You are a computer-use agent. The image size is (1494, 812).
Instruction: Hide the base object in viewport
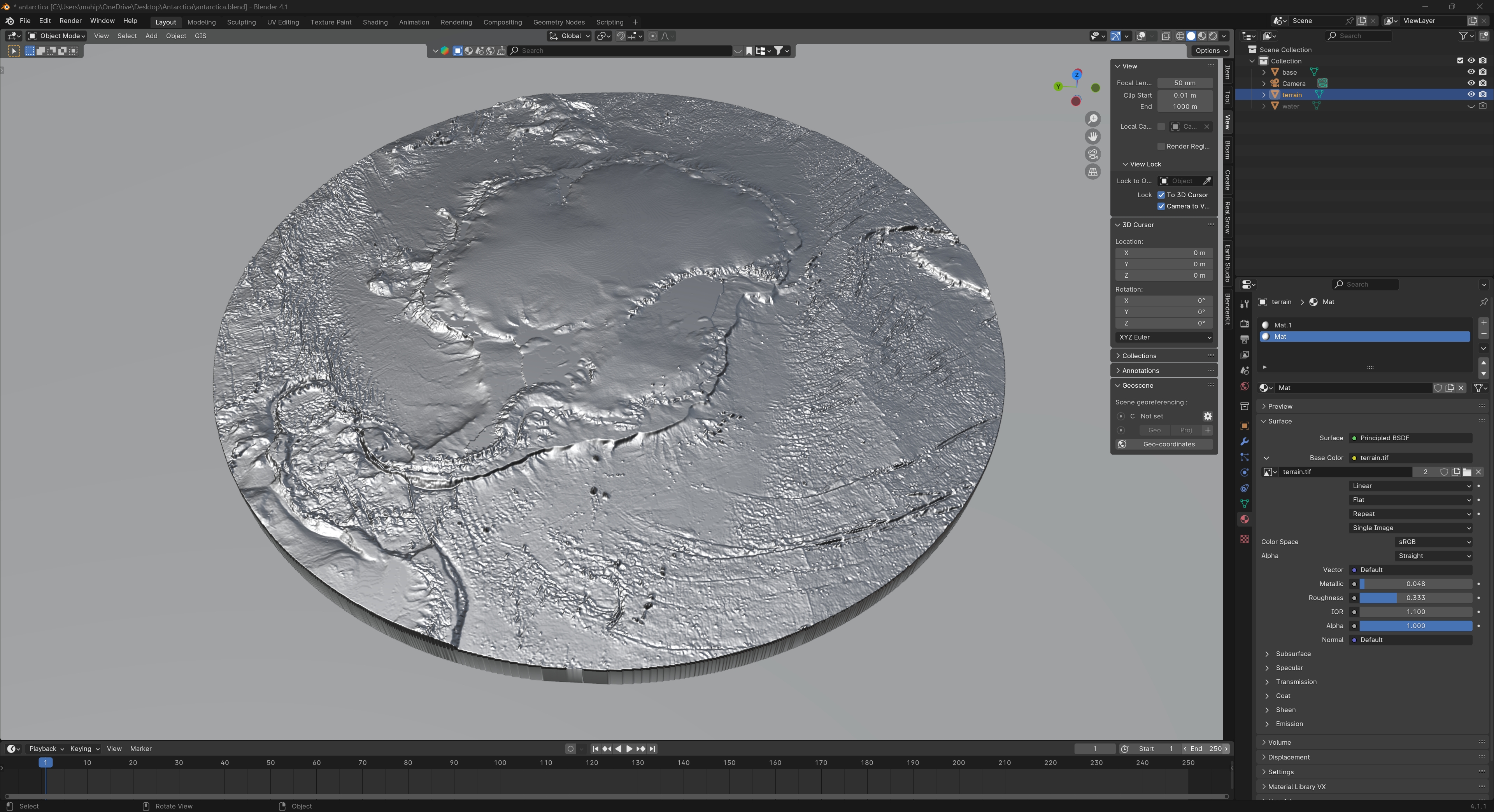coord(1471,72)
